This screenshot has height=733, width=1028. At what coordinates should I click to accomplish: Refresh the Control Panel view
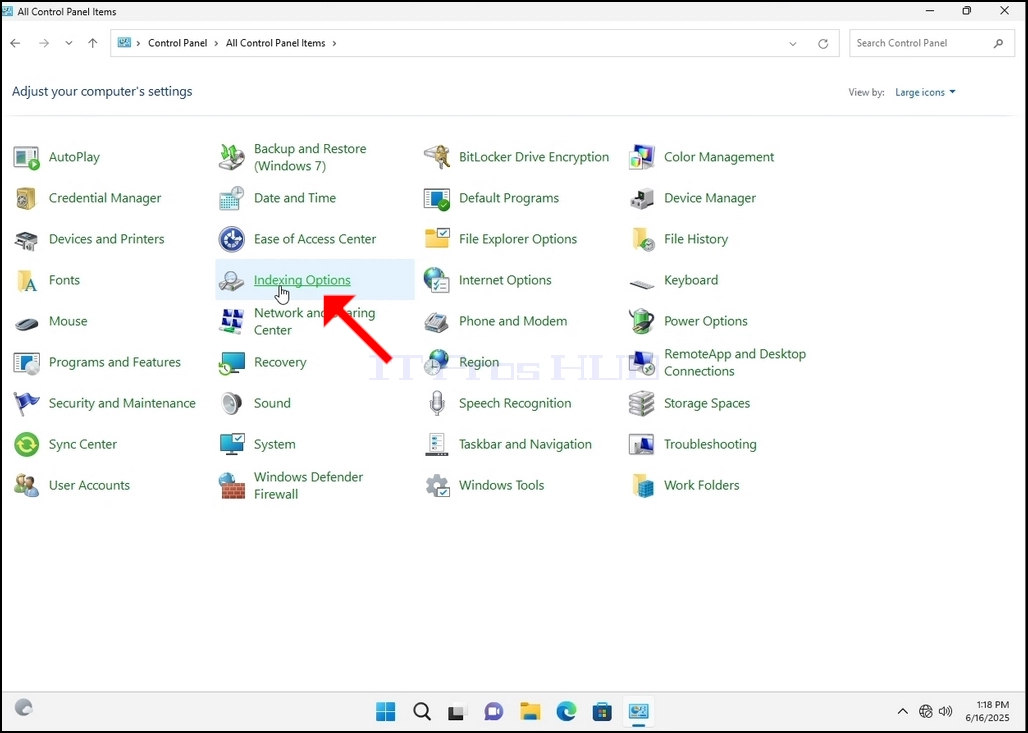(x=823, y=44)
